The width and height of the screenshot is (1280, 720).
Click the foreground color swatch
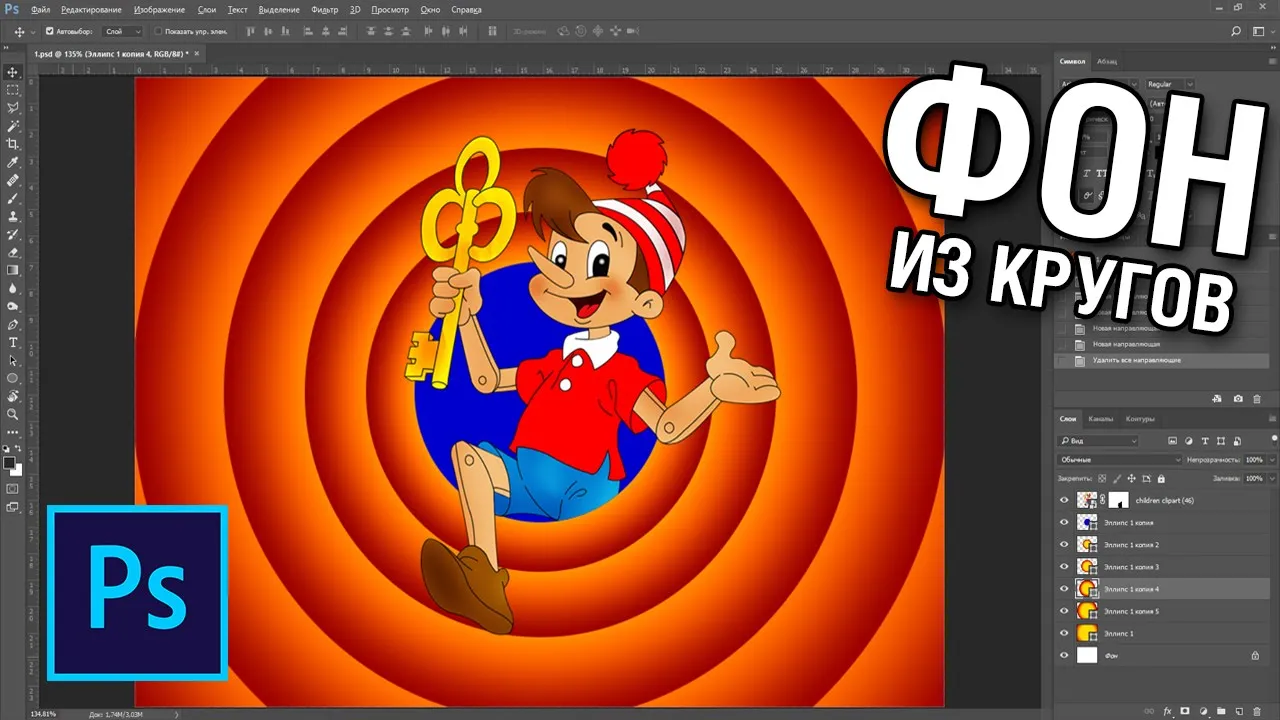(10, 464)
